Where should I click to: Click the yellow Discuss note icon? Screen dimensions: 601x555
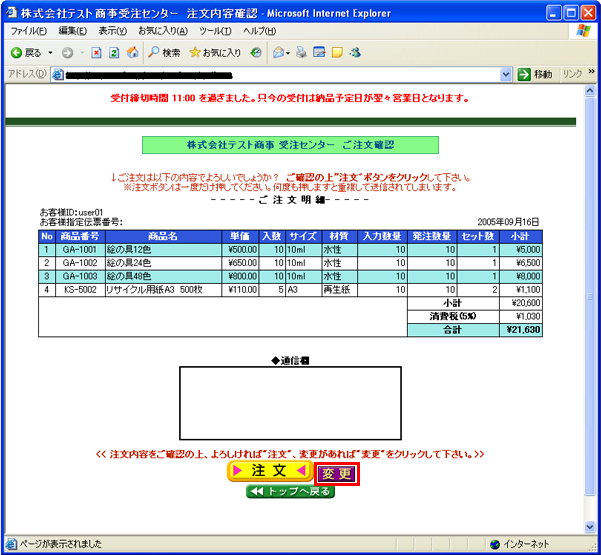tap(337, 53)
